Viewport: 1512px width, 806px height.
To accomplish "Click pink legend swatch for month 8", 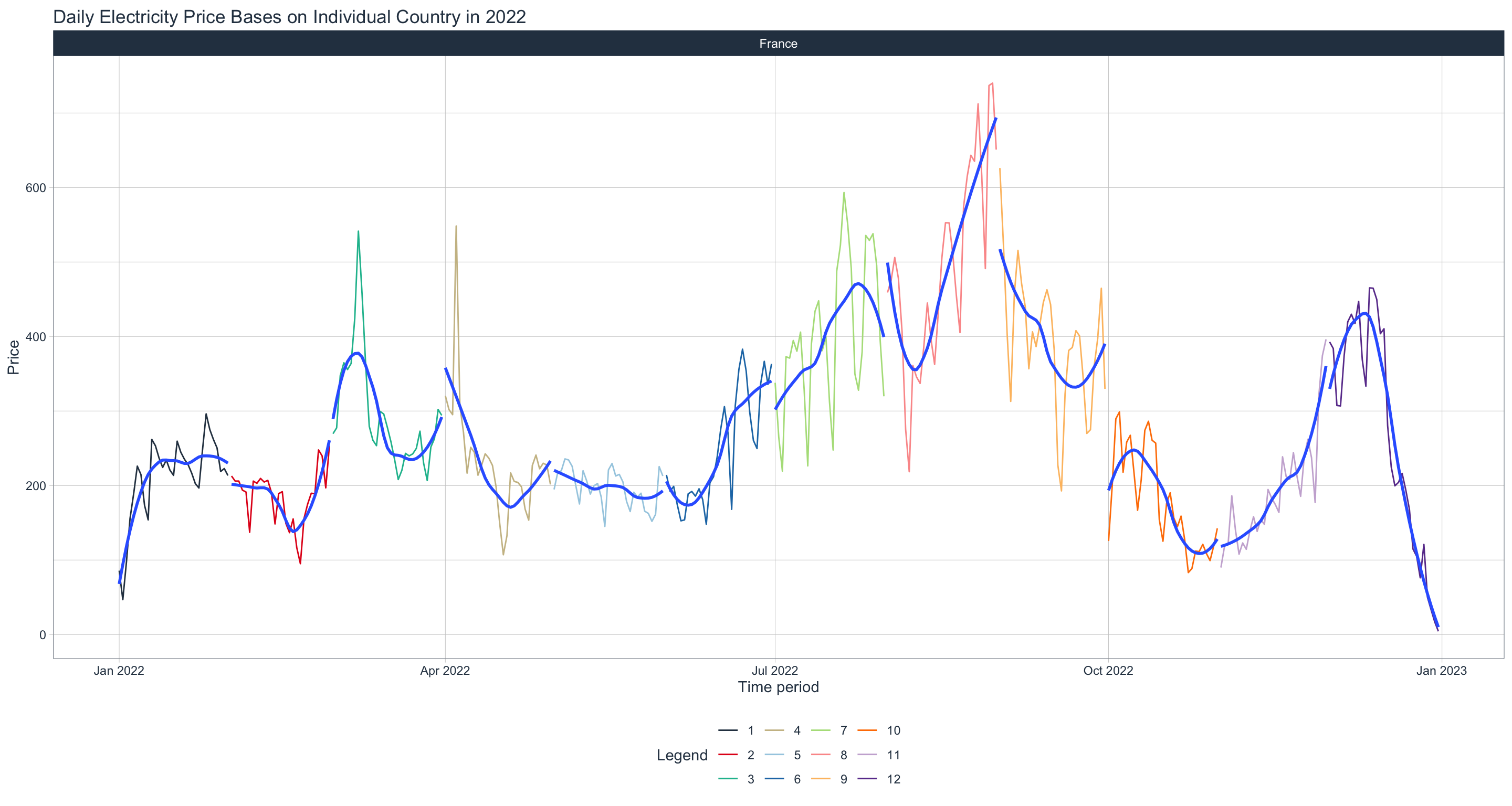I will (821, 755).
